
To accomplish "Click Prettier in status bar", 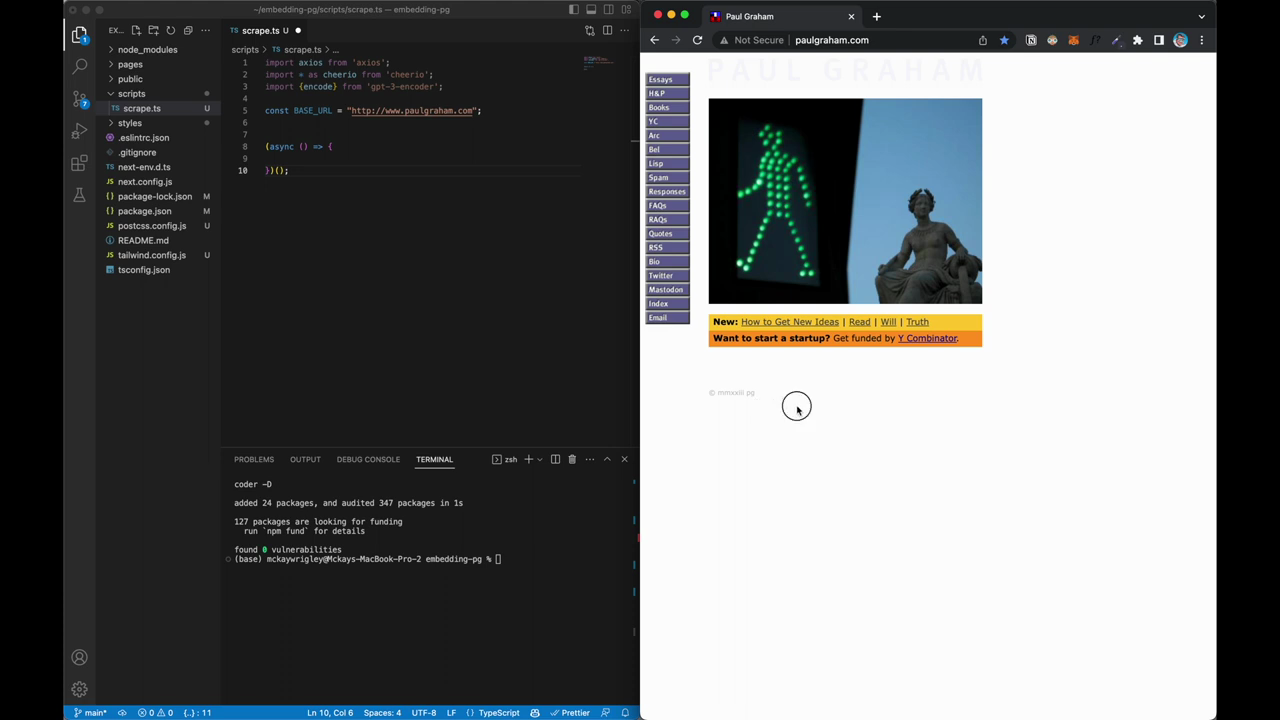I will [x=570, y=713].
